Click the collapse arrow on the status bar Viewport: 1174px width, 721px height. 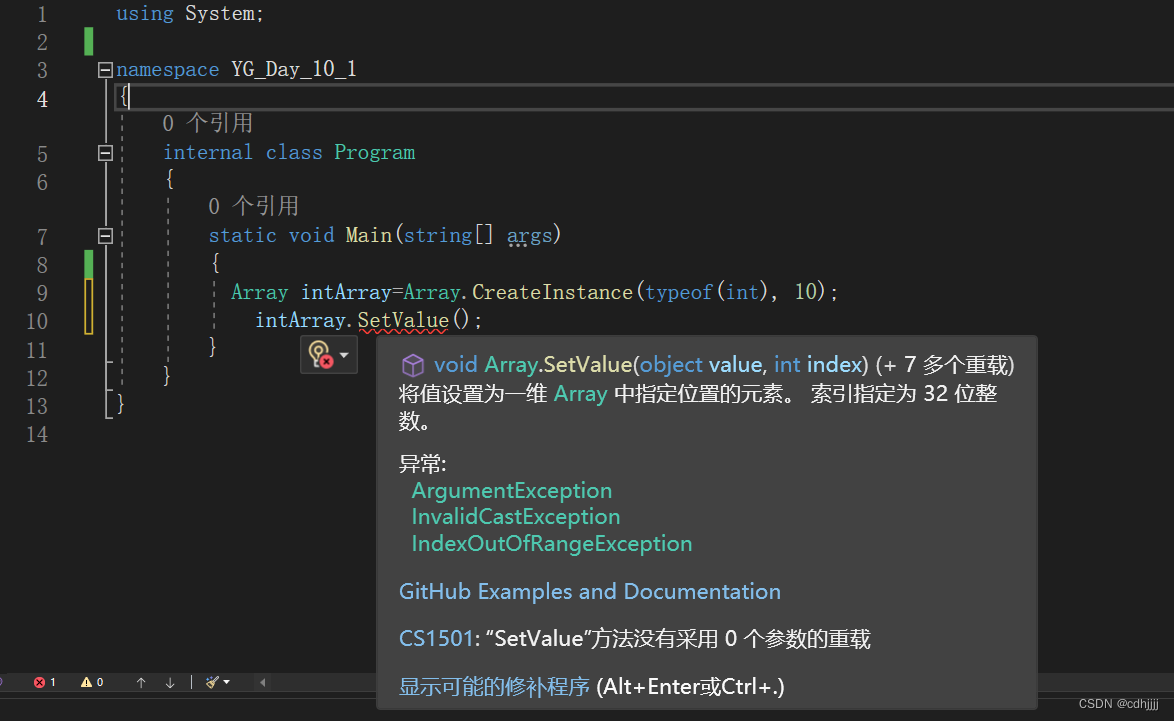click(262, 682)
